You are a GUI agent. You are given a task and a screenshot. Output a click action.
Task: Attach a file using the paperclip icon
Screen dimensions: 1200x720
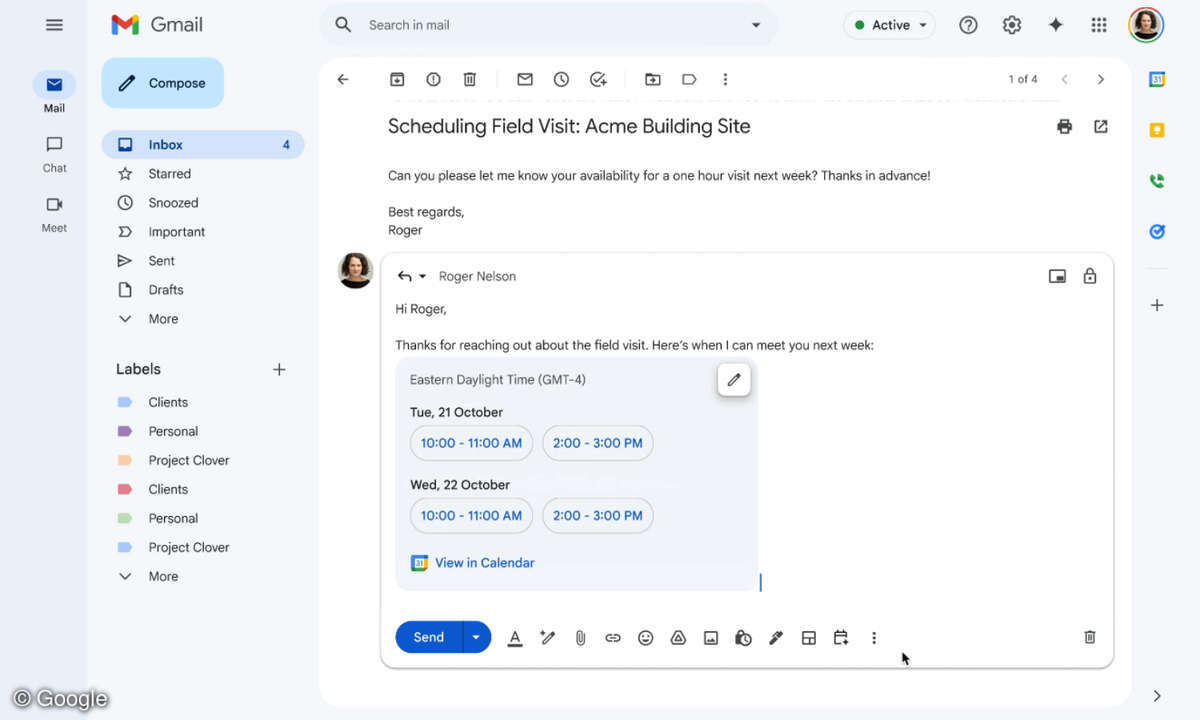pyautogui.click(x=580, y=637)
